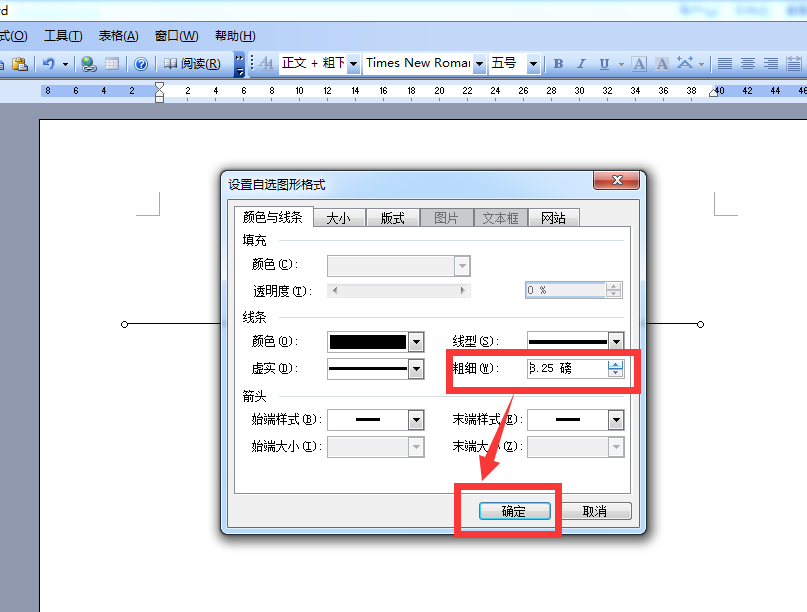Click the Insert Table grid icon
This screenshot has height=612, width=807.
click(x=112, y=63)
